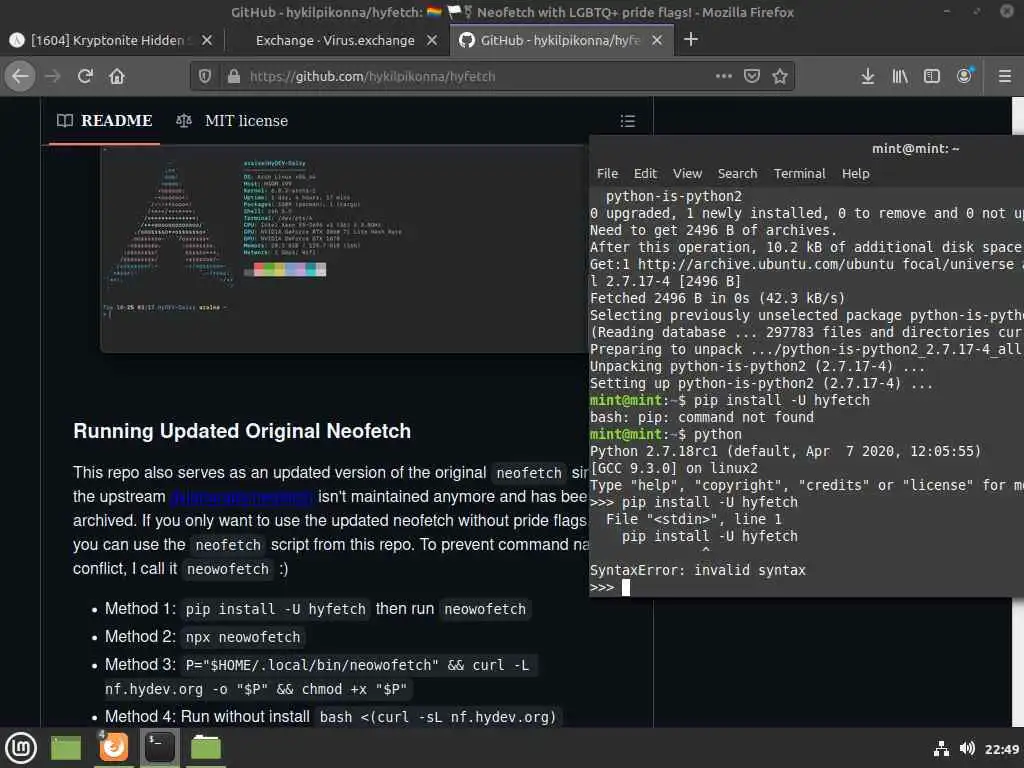Image resolution: width=1024 pixels, height=768 pixels.
Task: Click the pip install -U hyfetch code
Action: 276,609
